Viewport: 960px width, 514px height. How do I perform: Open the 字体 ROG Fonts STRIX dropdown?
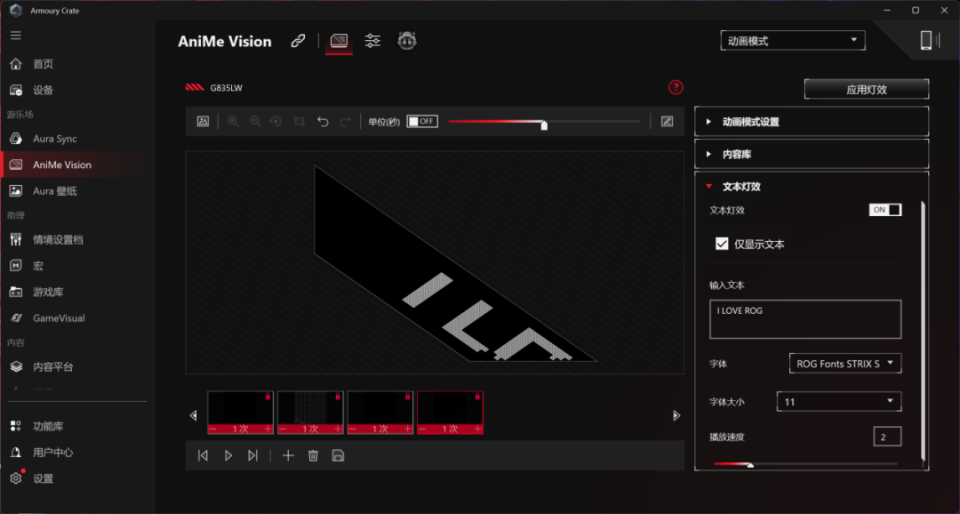coord(845,363)
